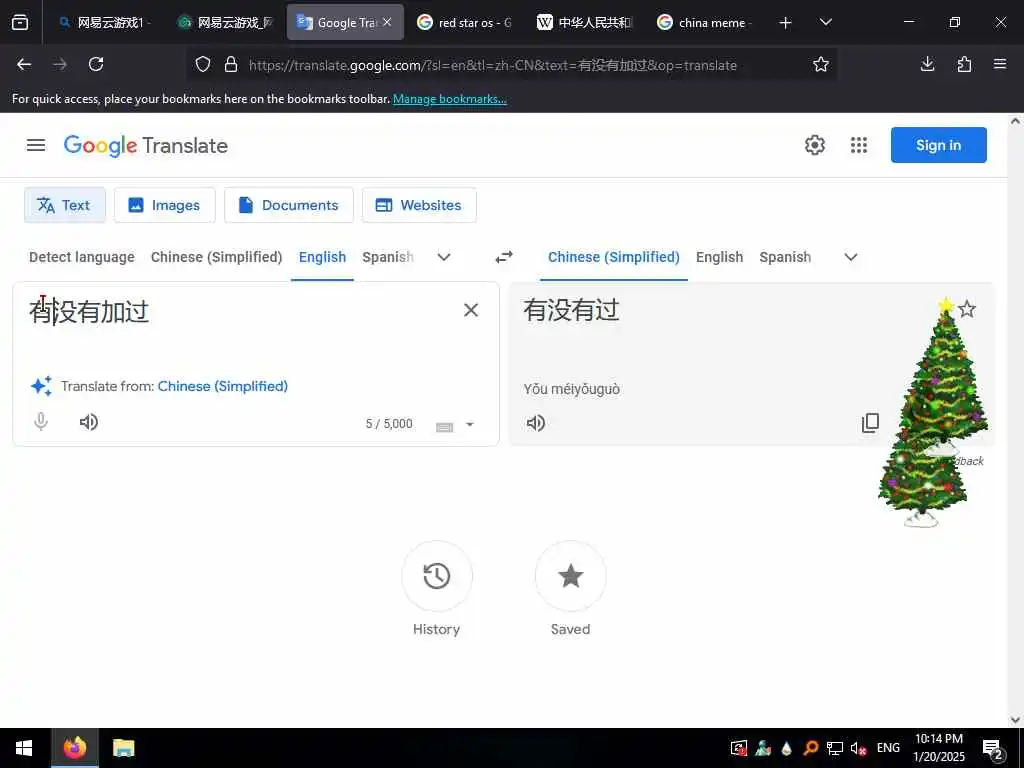Swap source and target languages
This screenshot has height=768, width=1024.
pos(504,257)
